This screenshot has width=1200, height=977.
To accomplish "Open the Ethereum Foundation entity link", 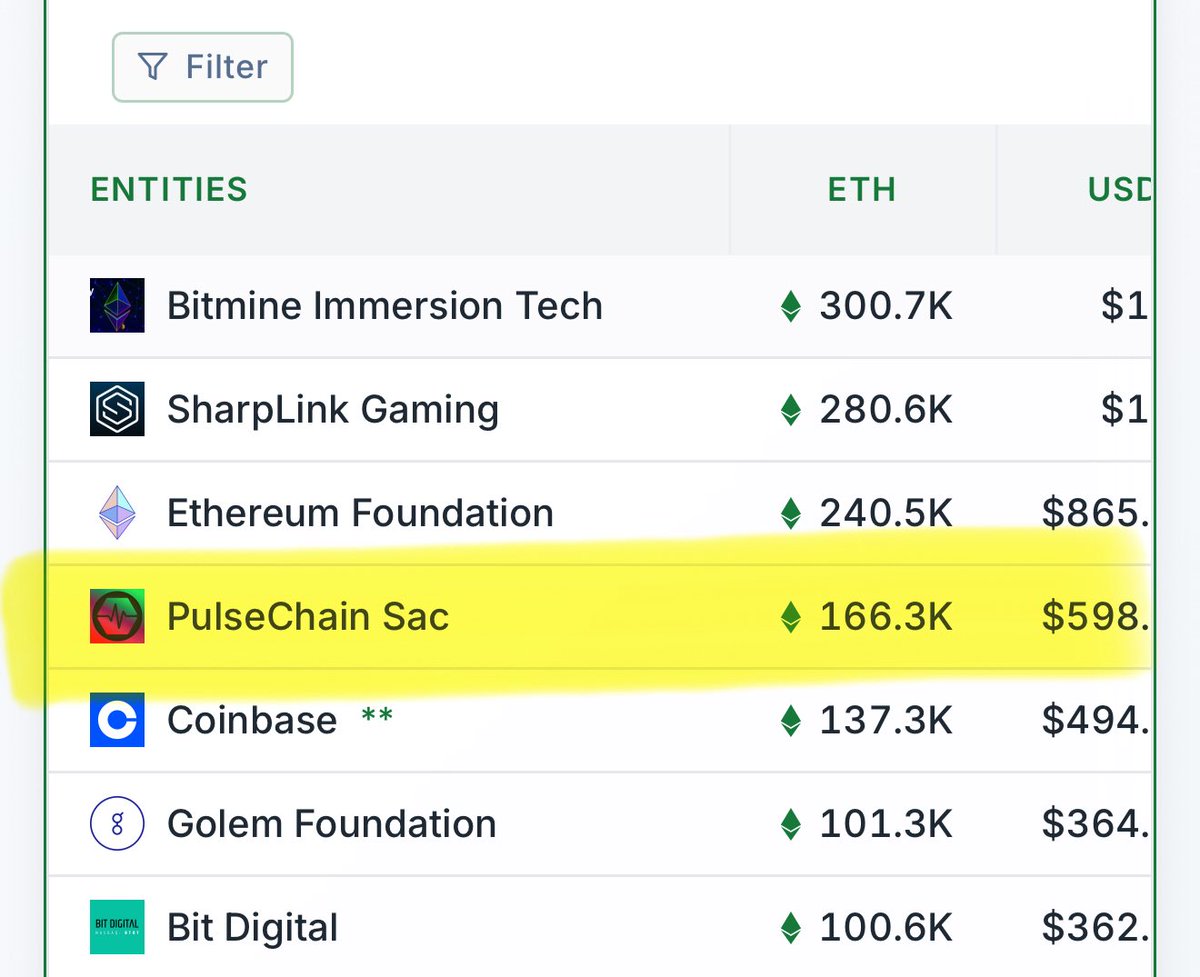I will tap(360, 513).
